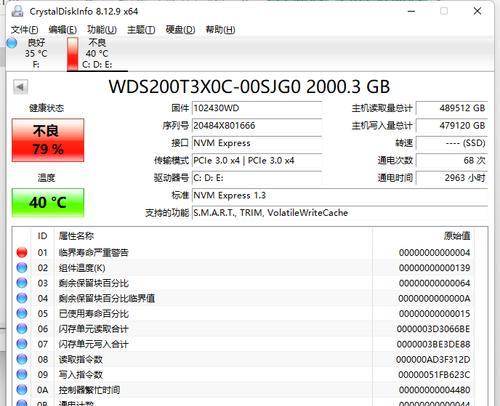Click raw value 000000000000A
The height and width of the screenshot is (406, 500).
[434, 298]
